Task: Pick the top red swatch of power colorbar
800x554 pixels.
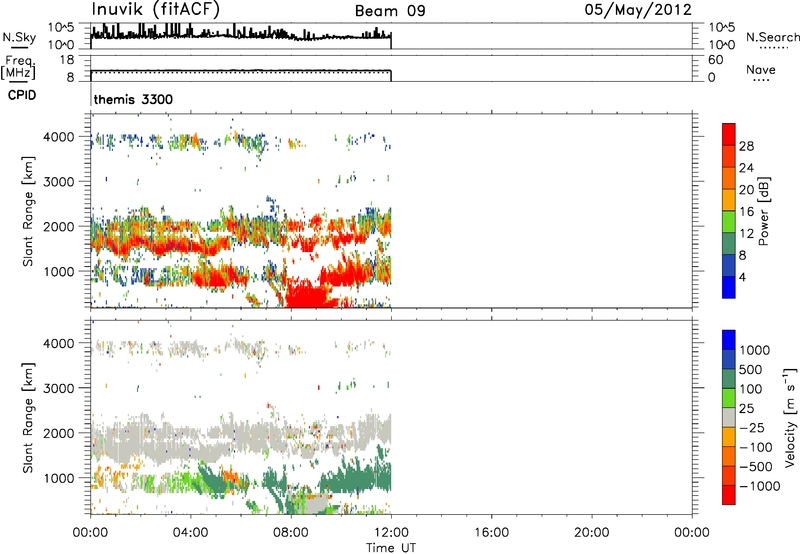Action: tap(729, 135)
